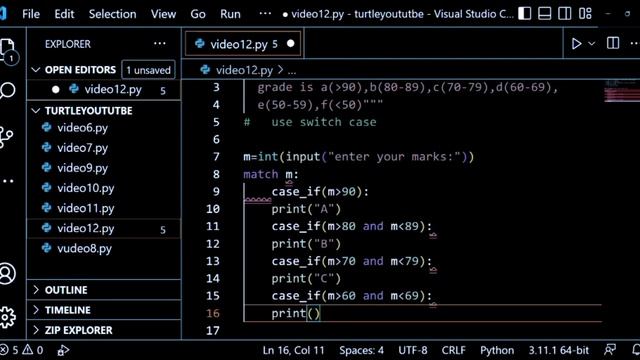
Task: Open video6.py in the explorer
Action: pos(104,128)
